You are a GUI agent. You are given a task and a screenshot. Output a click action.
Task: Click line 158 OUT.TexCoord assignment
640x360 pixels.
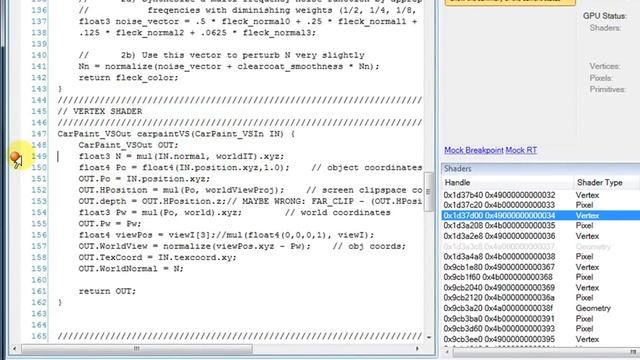157,258
